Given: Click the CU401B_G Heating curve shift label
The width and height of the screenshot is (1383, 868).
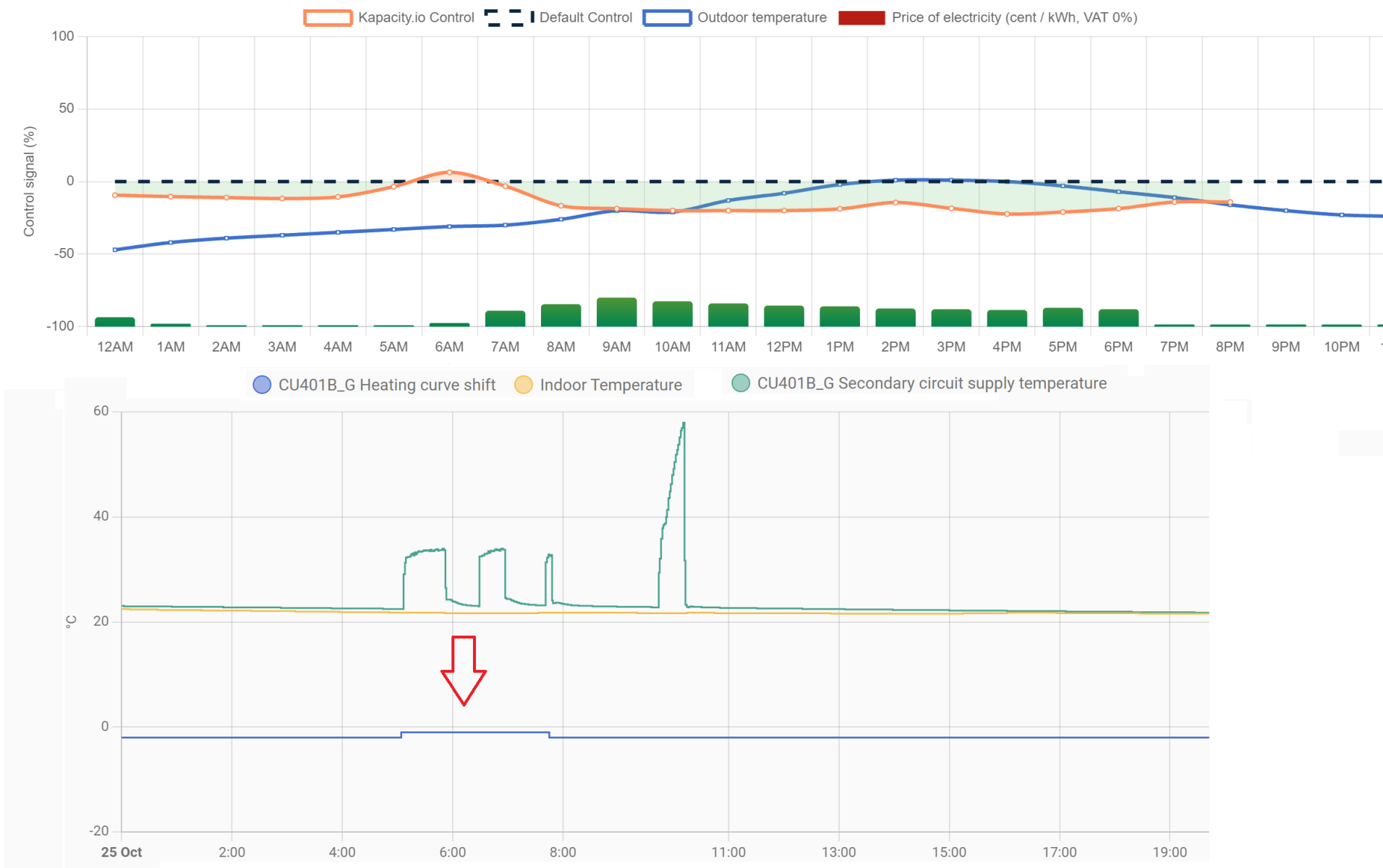Looking at the screenshot, I should (387, 385).
